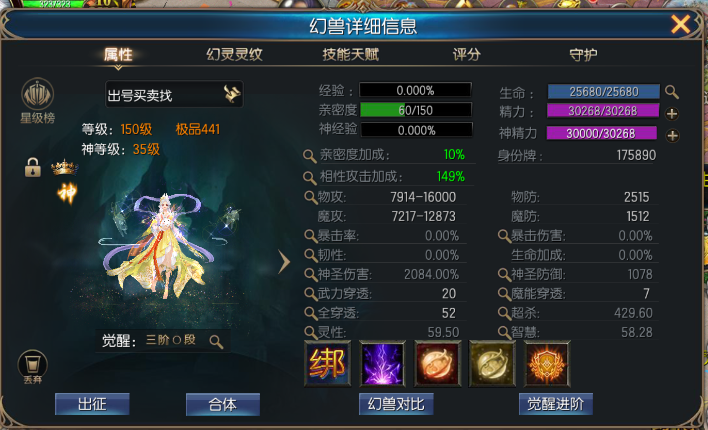708x430 pixels.
Task: Click the green 亲密度 progress bar
Action: click(415, 110)
